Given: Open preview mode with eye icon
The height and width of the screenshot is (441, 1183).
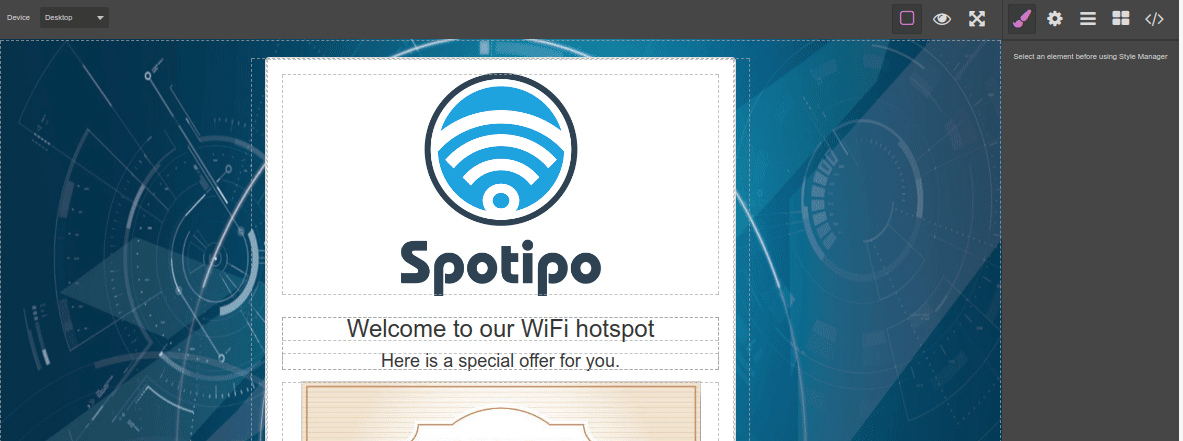Looking at the screenshot, I should click(942, 19).
